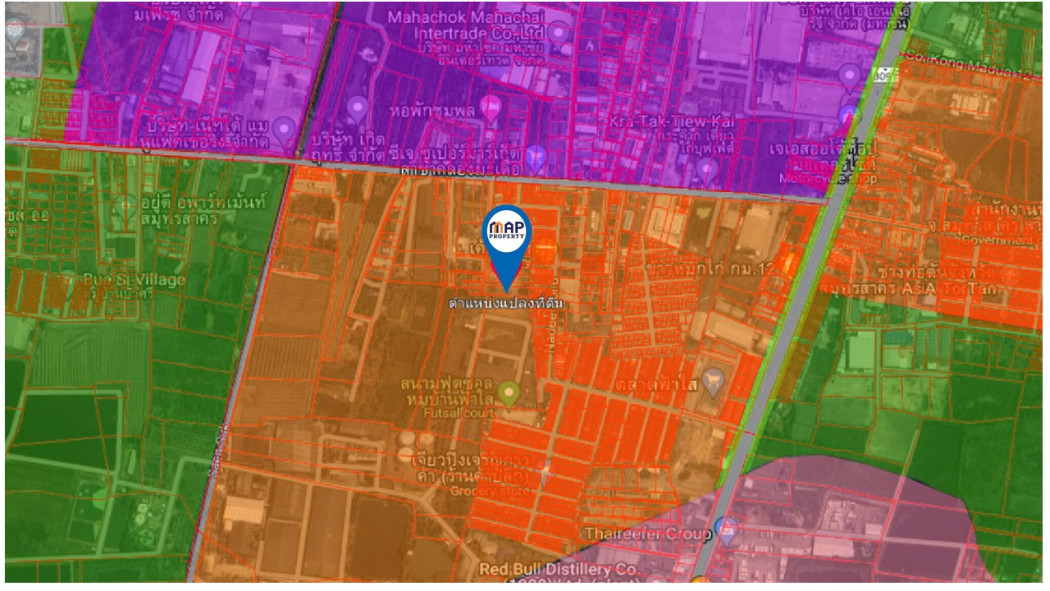The height and width of the screenshot is (591, 1050).
Task: Select the สมุทรสาคร AsiA TorTan label
Action: pyautogui.click(x=908, y=289)
